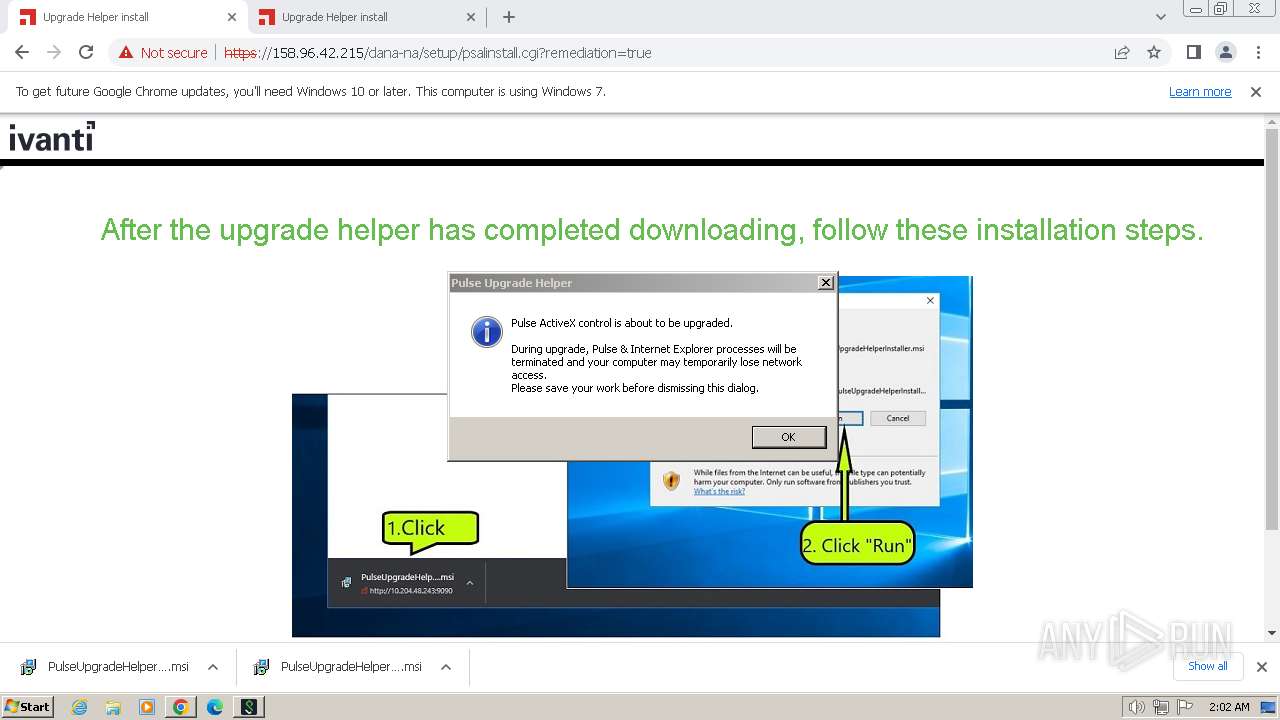This screenshot has width=1280, height=720.
Task: Launch Internet Explorer from the taskbar
Action: [x=79, y=707]
